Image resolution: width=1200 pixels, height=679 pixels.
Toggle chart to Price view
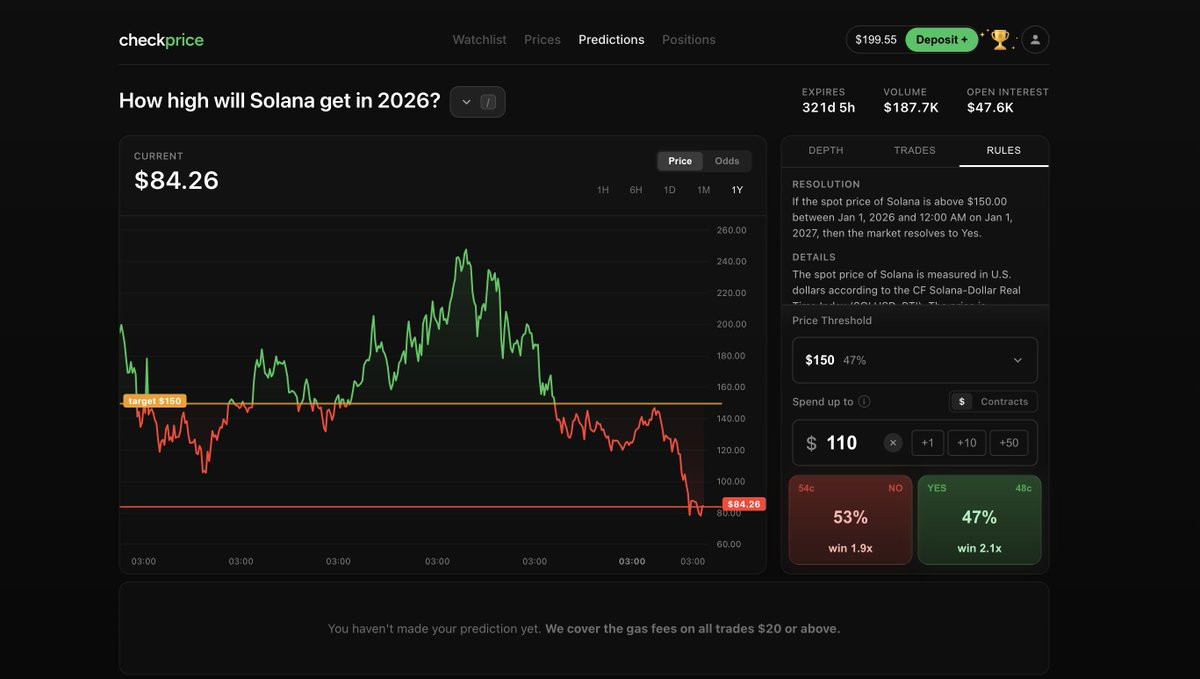[x=680, y=161]
